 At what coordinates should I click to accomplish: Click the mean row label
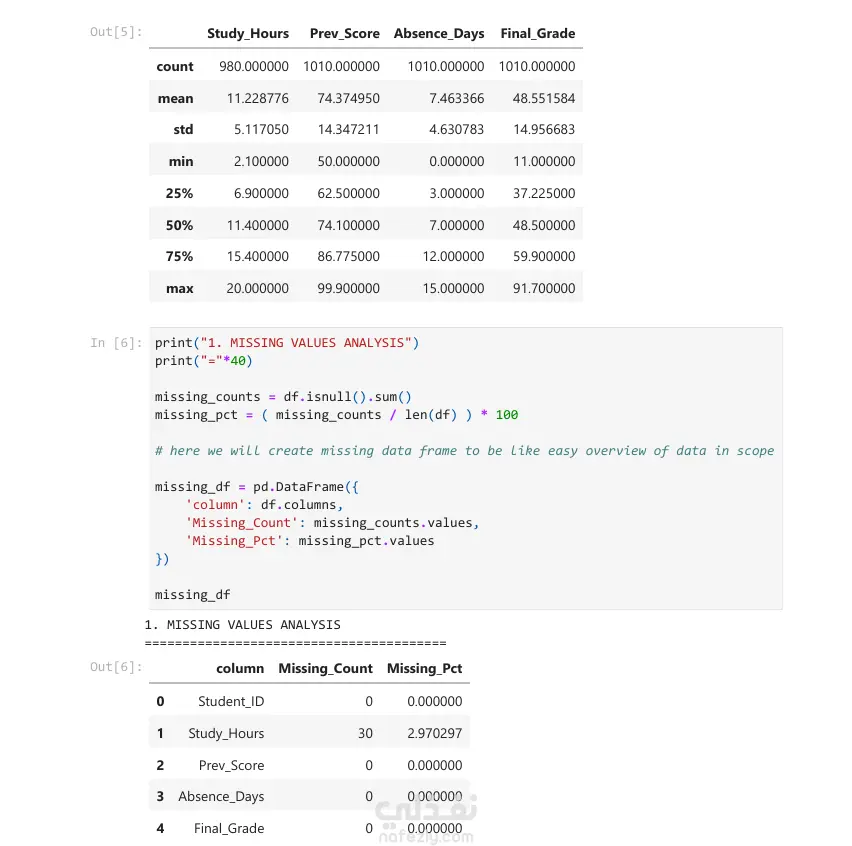[x=176, y=98]
